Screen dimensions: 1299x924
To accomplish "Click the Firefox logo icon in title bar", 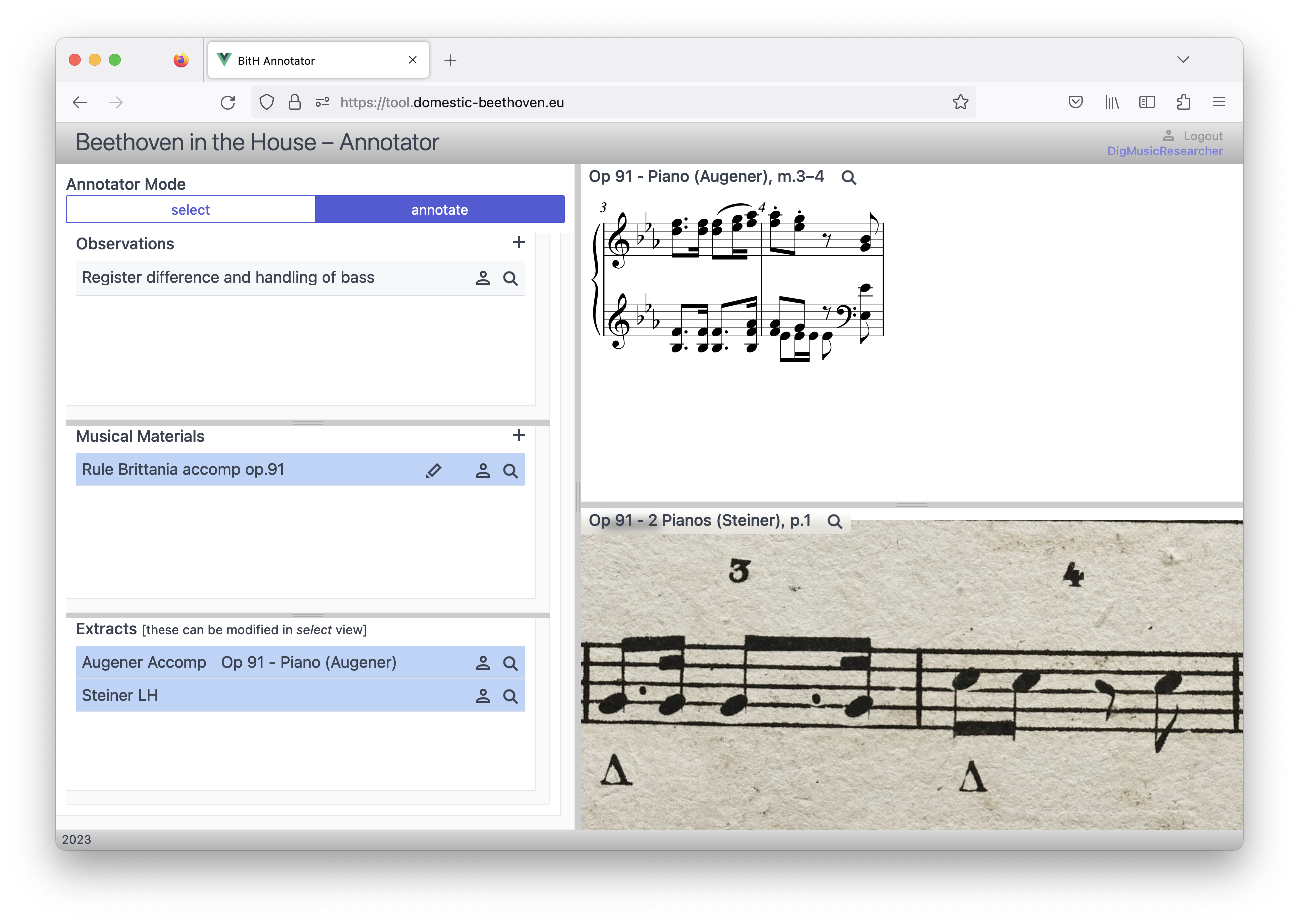I will (181, 60).
